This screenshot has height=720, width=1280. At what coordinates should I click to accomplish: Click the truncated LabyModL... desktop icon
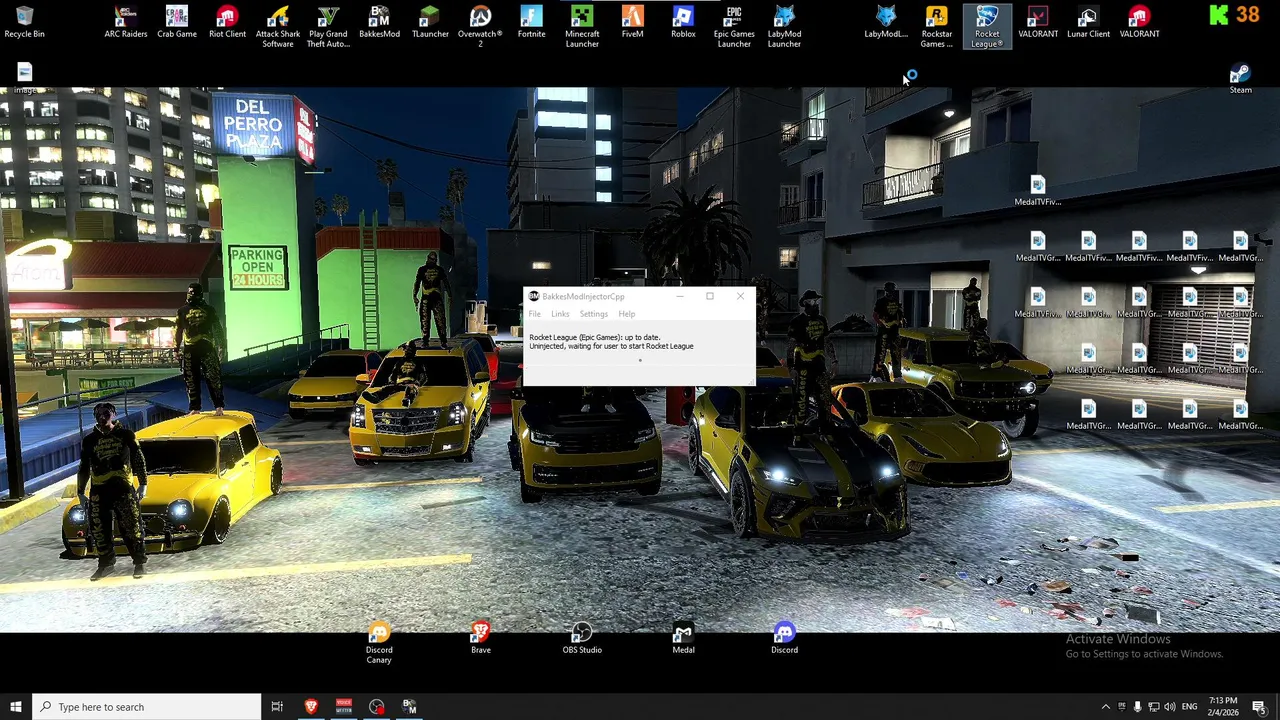(886, 22)
